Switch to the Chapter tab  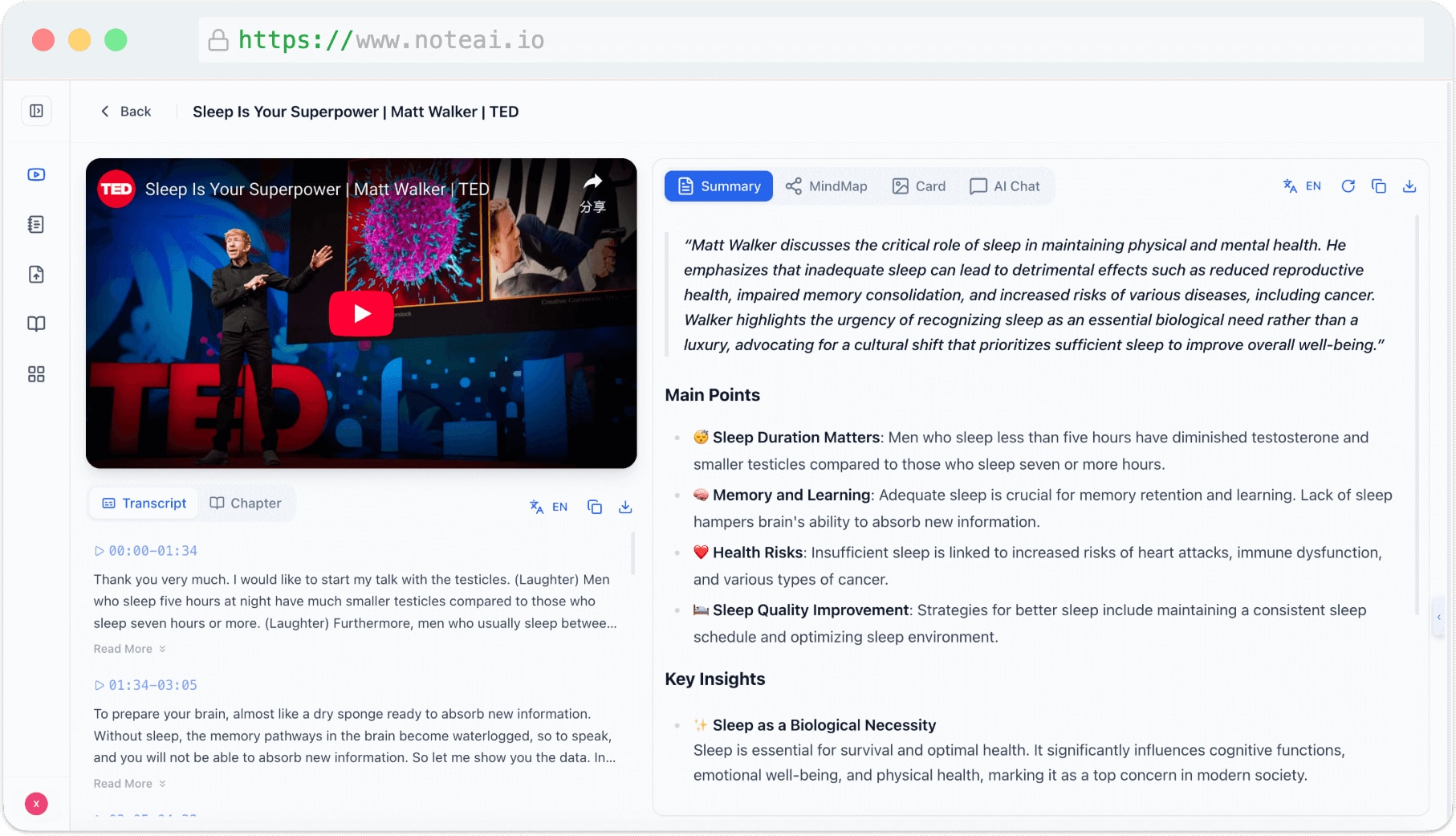pos(246,503)
